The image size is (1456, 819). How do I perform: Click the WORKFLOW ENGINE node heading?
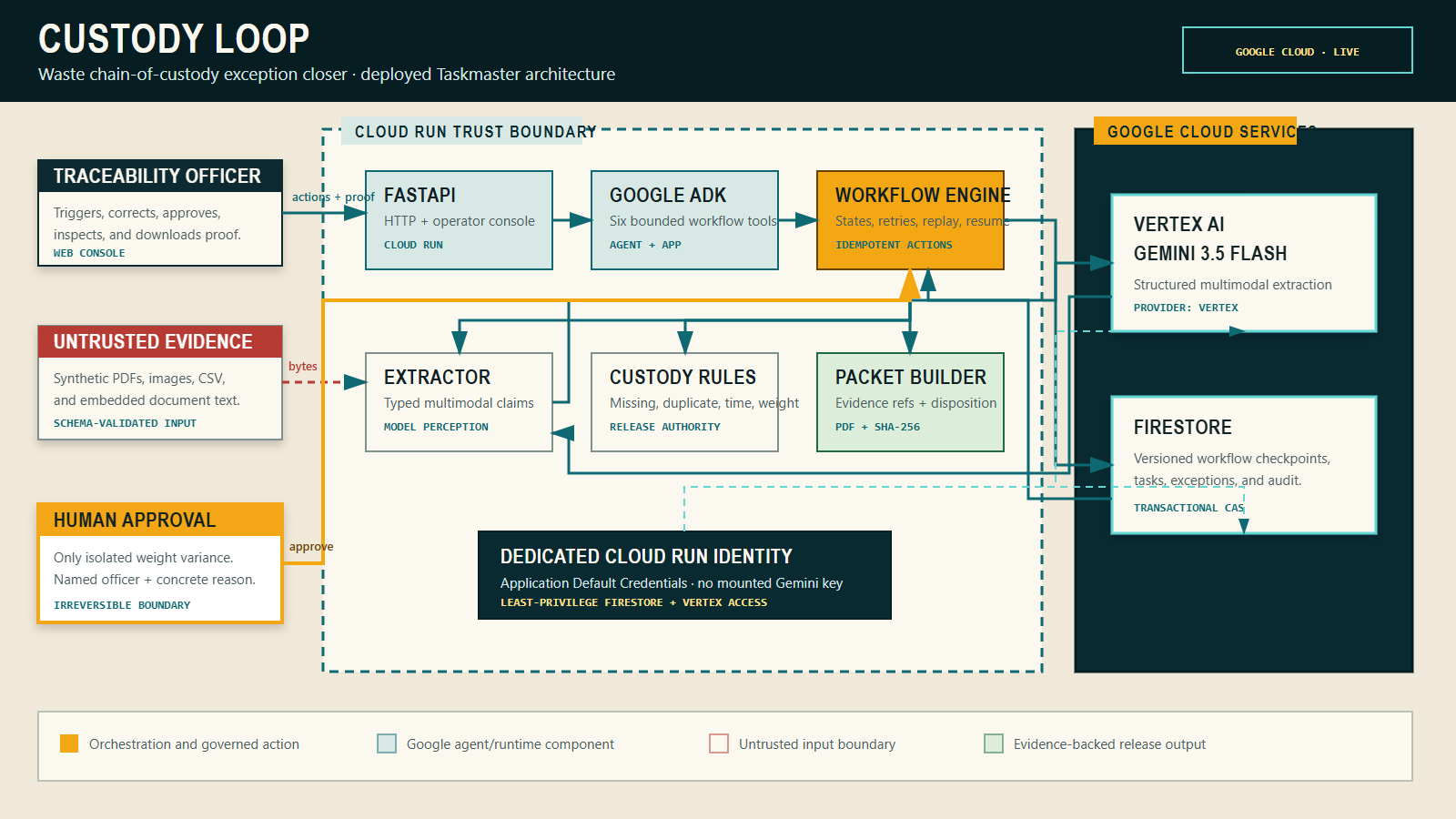(x=923, y=196)
